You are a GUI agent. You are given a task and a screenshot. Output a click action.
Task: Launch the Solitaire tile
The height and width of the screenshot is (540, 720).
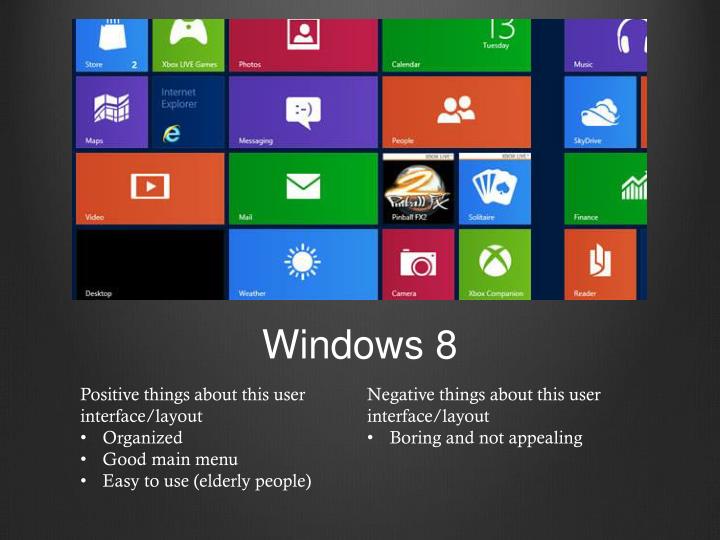click(x=495, y=189)
